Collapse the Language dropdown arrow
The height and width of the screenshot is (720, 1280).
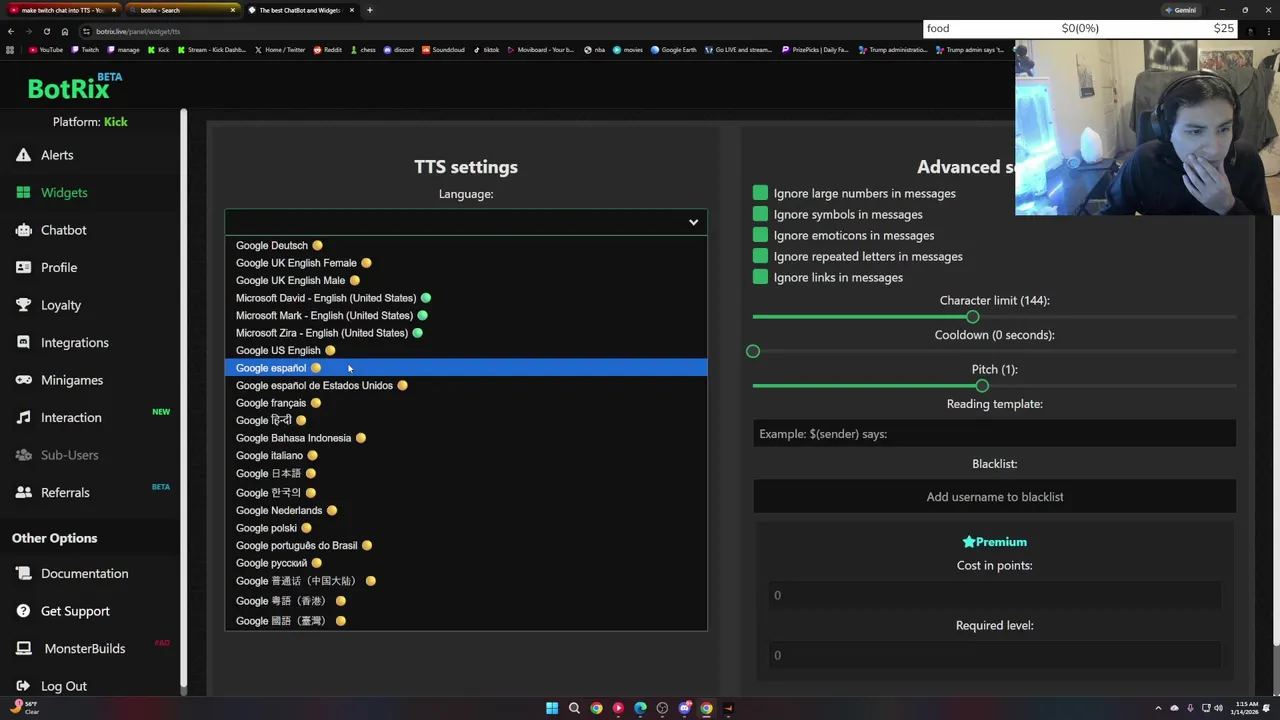(693, 222)
